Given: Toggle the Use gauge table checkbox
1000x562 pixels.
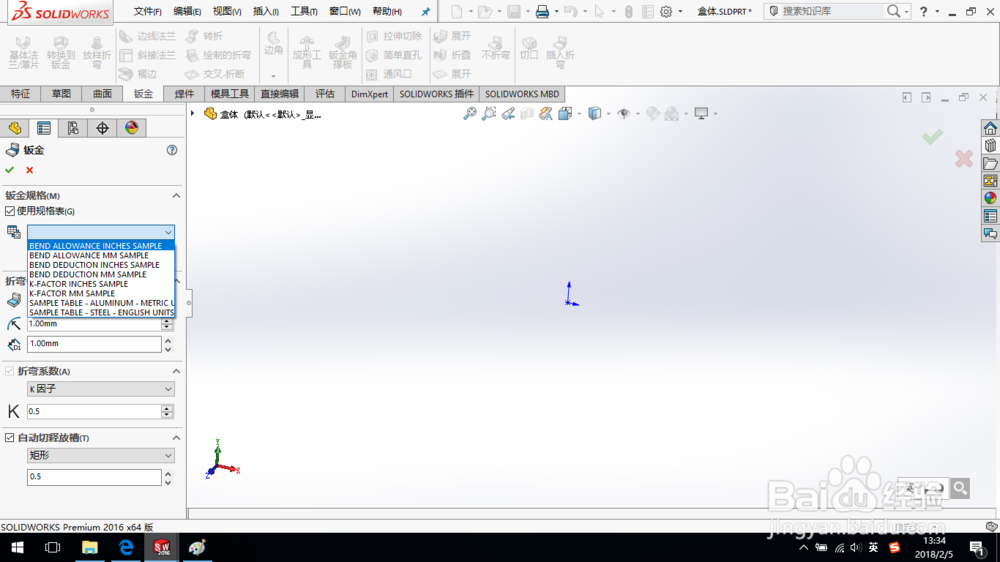Looking at the screenshot, I should tap(10, 211).
